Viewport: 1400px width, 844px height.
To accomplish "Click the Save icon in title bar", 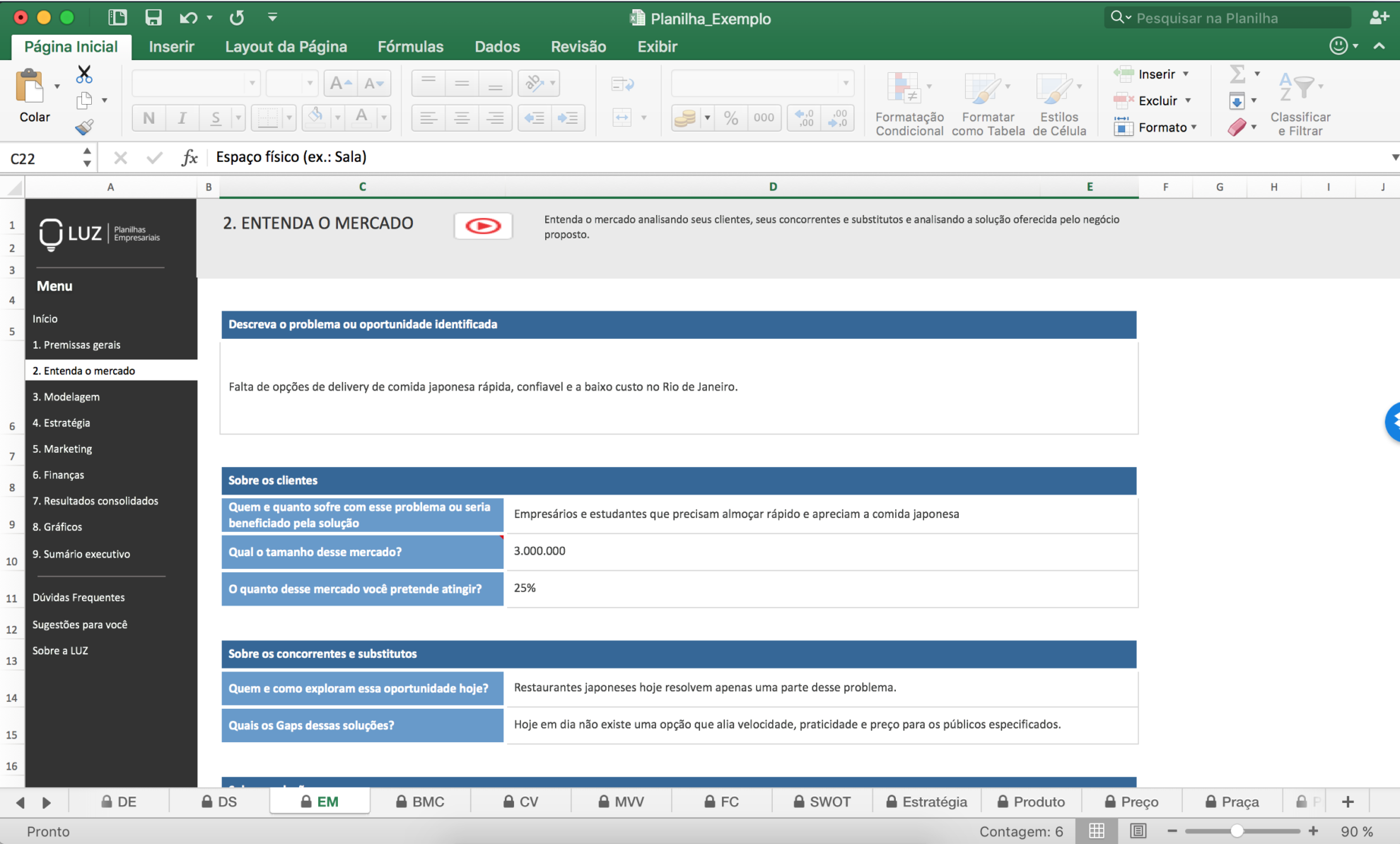I will pos(153,18).
